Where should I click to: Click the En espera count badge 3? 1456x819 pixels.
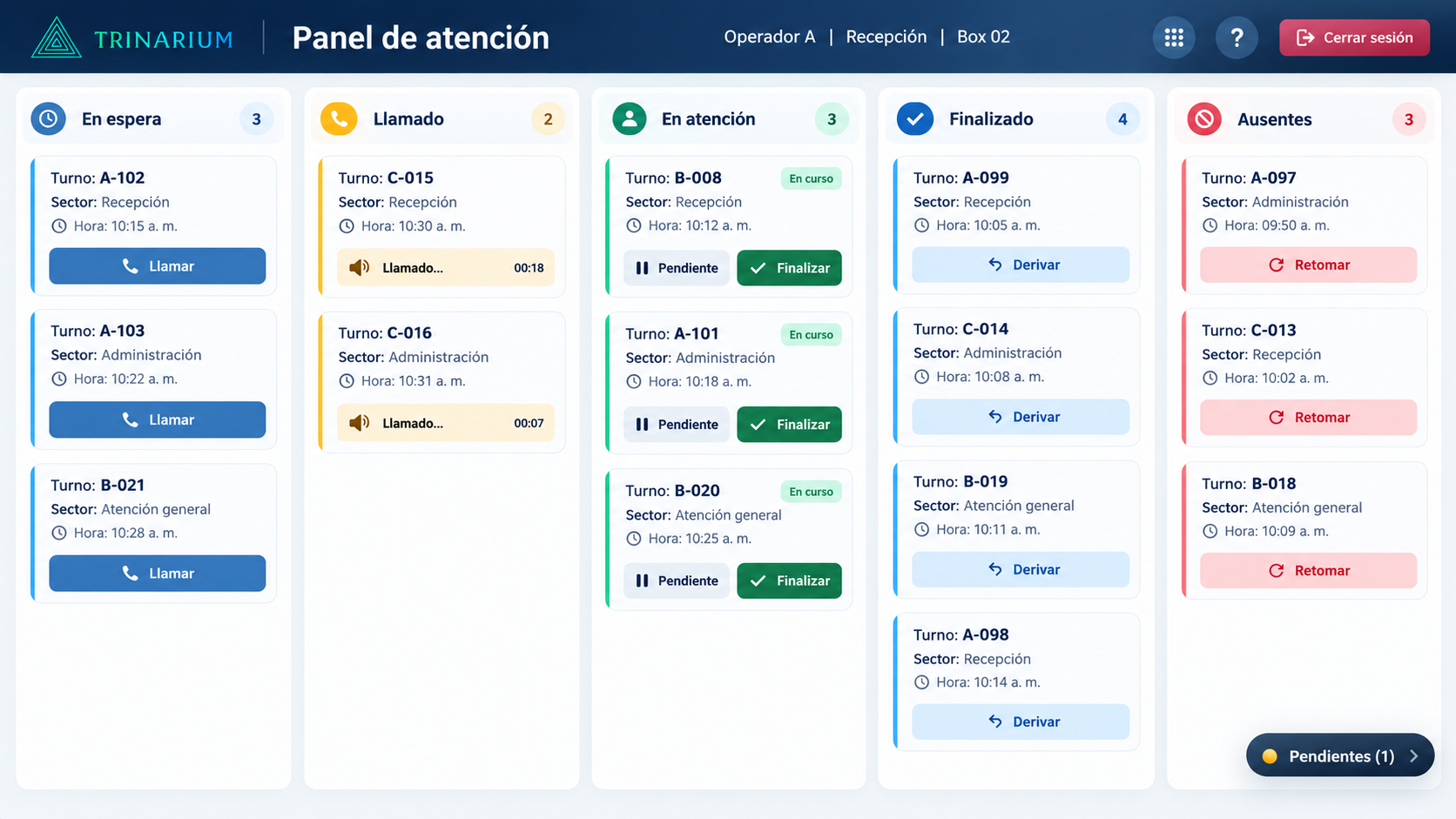(256, 119)
